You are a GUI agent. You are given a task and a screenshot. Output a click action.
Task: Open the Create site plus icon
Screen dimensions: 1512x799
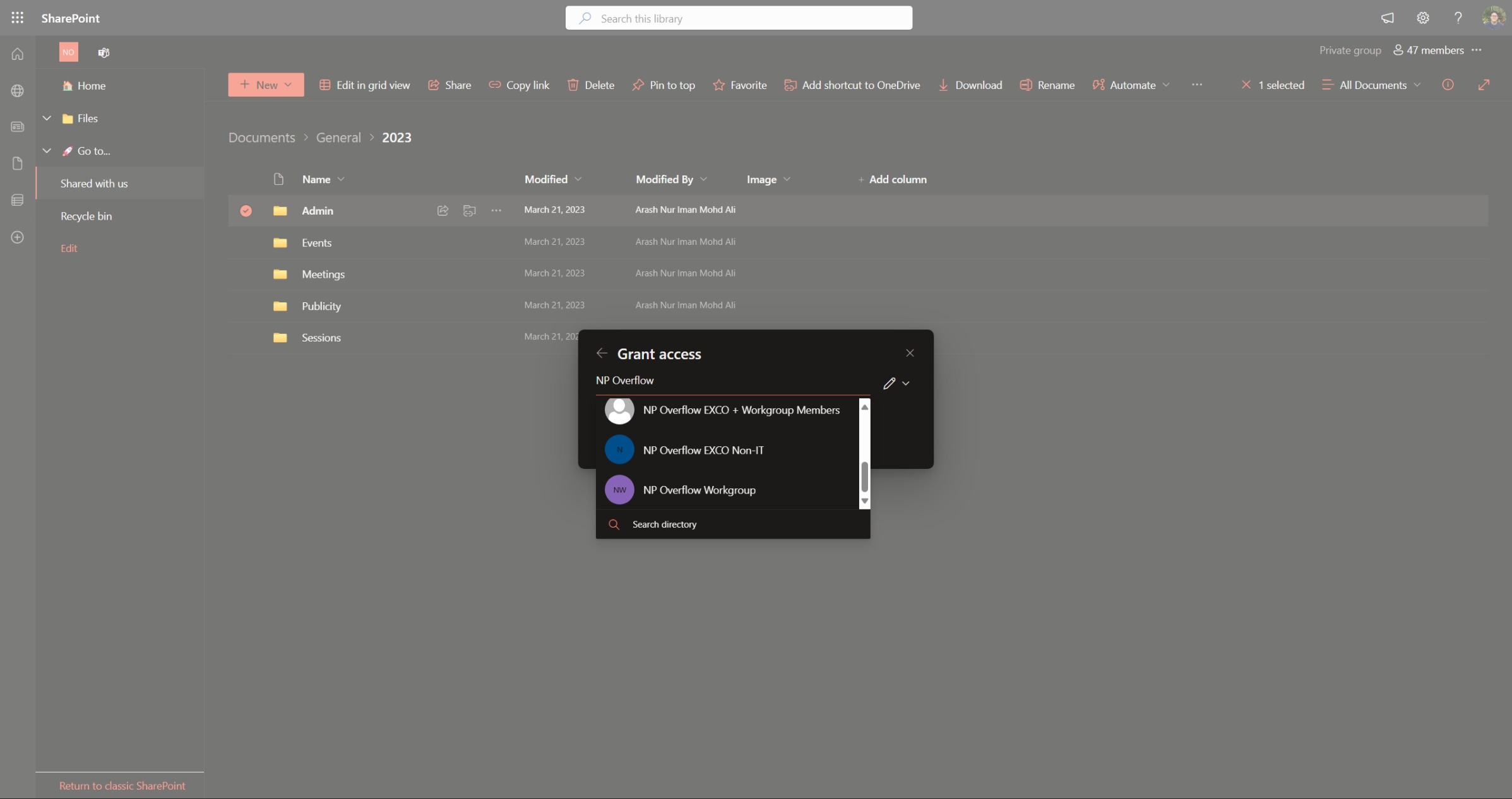click(17, 237)
